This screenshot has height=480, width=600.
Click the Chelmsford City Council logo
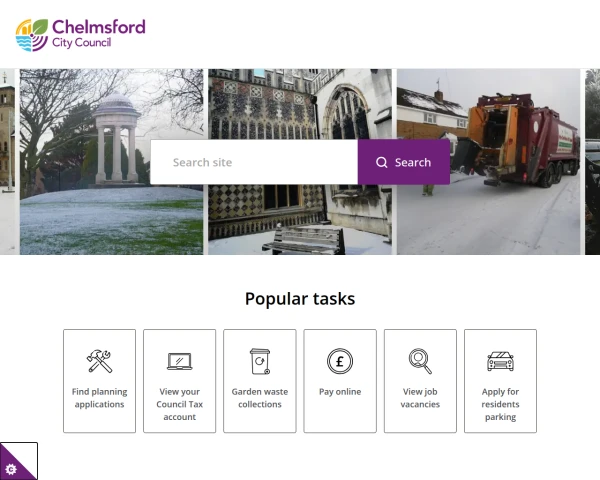click(x=80, y=35)
